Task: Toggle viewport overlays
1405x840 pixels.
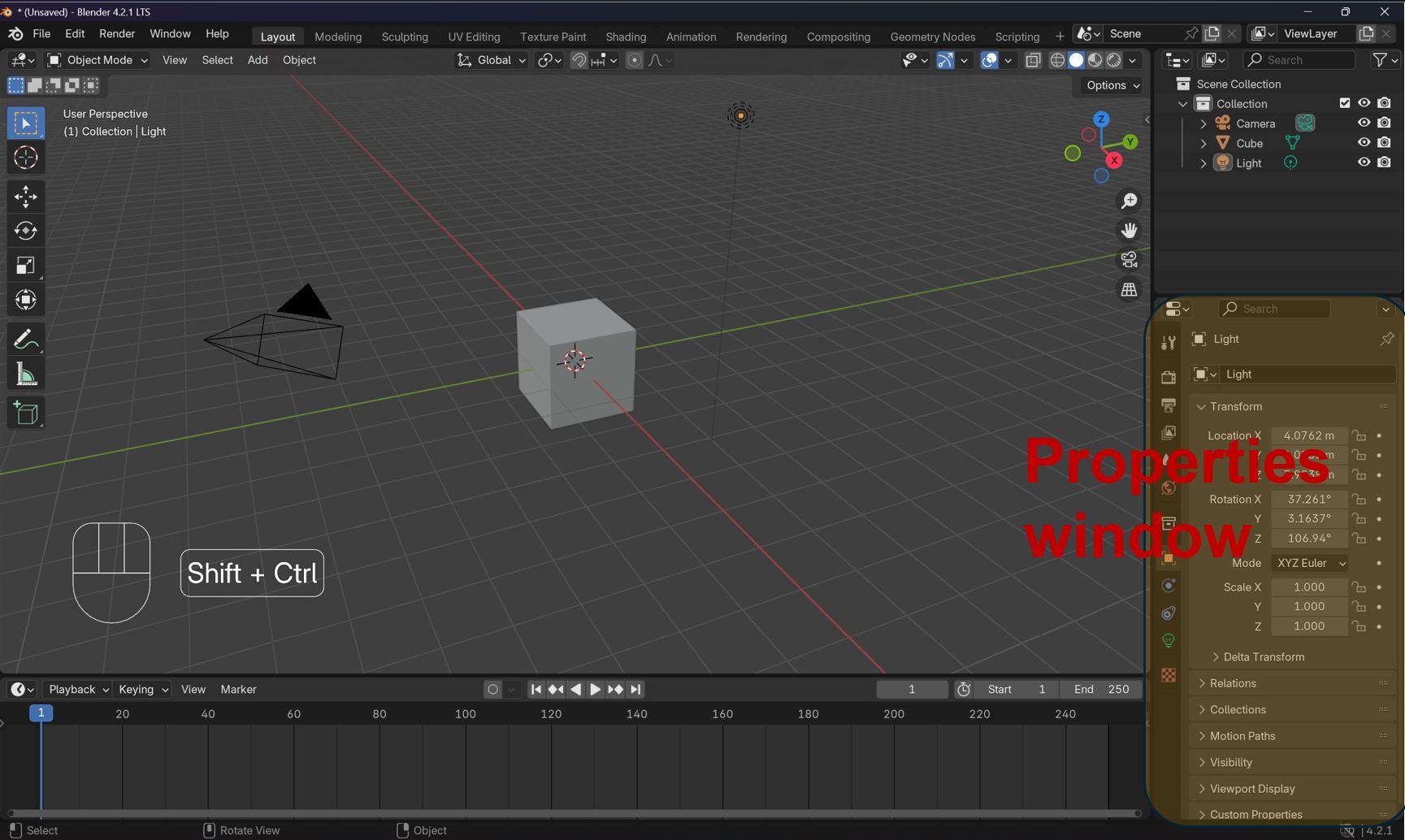Action: (x=989, y=60)
